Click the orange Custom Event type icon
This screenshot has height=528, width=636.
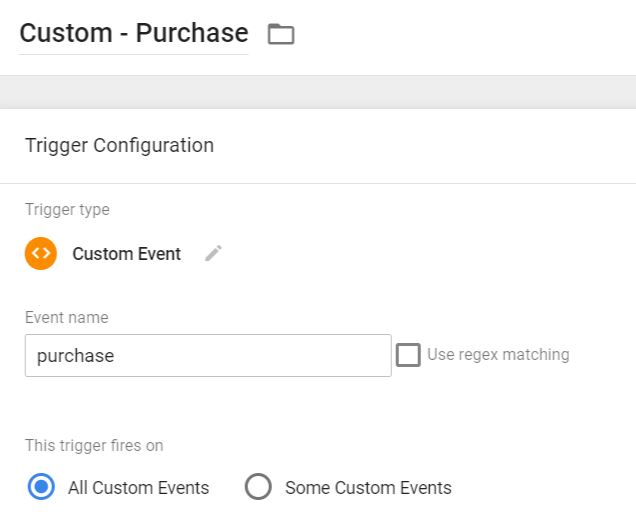point(41,253)
